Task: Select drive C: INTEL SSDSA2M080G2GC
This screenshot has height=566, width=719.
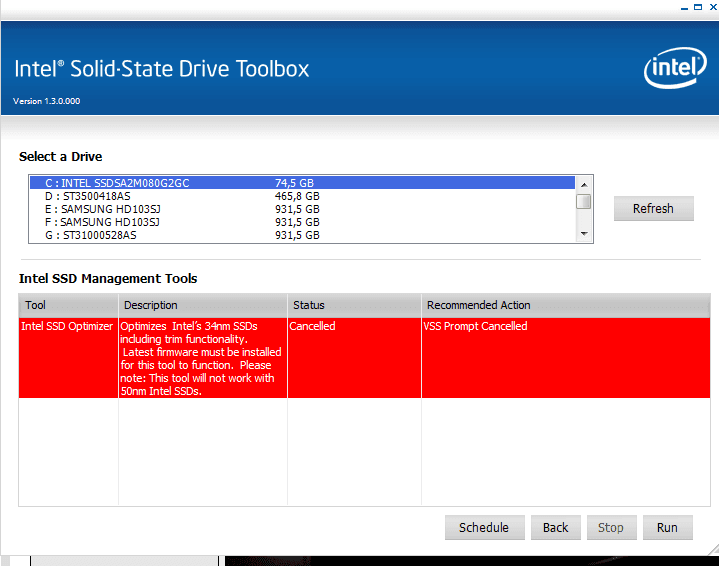Action: (302, 183)
